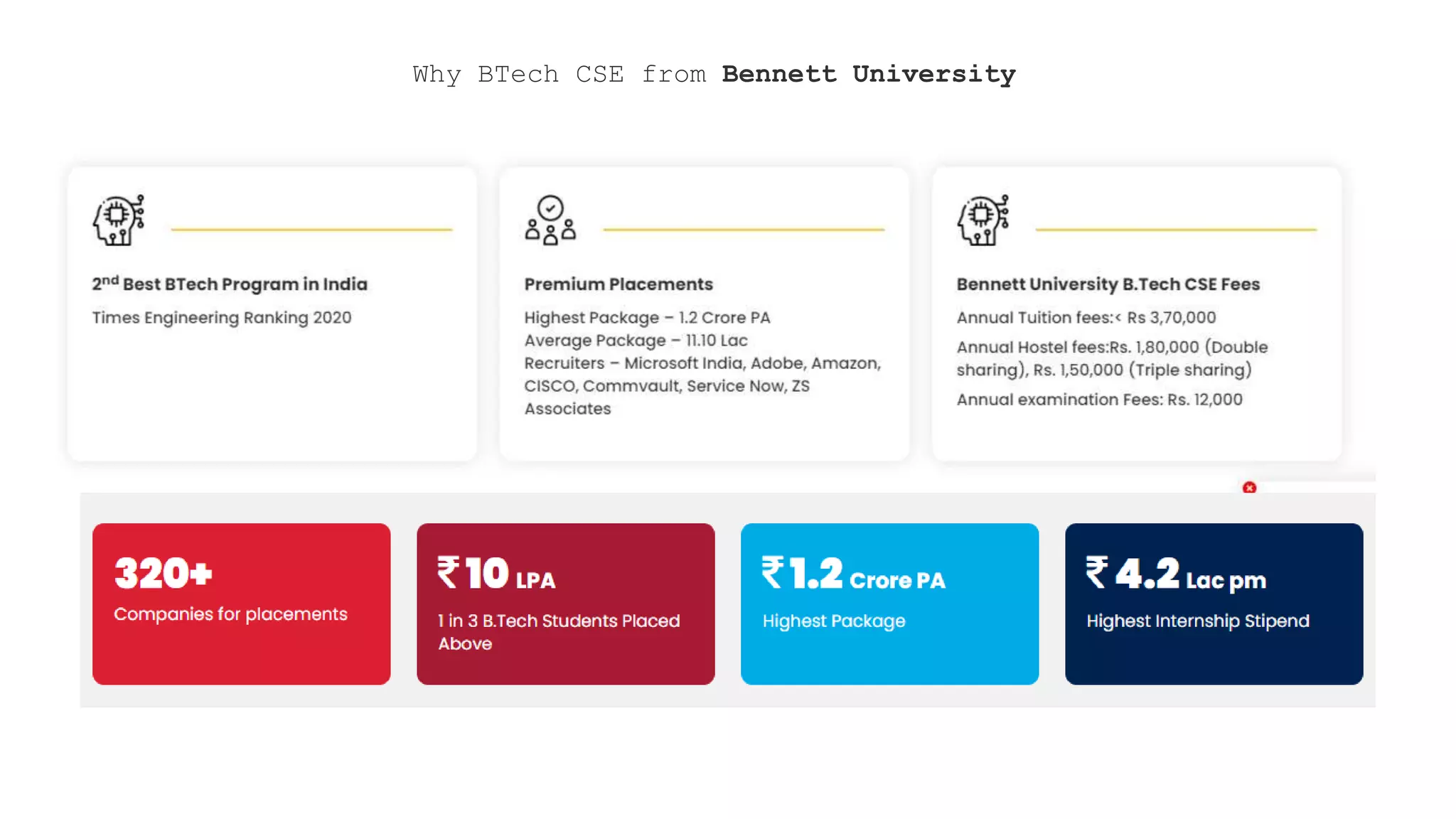Click the 1 in 3 B.Tech Students Placed text
Viewport: 1456px width, 819px height.
[559, 621]
